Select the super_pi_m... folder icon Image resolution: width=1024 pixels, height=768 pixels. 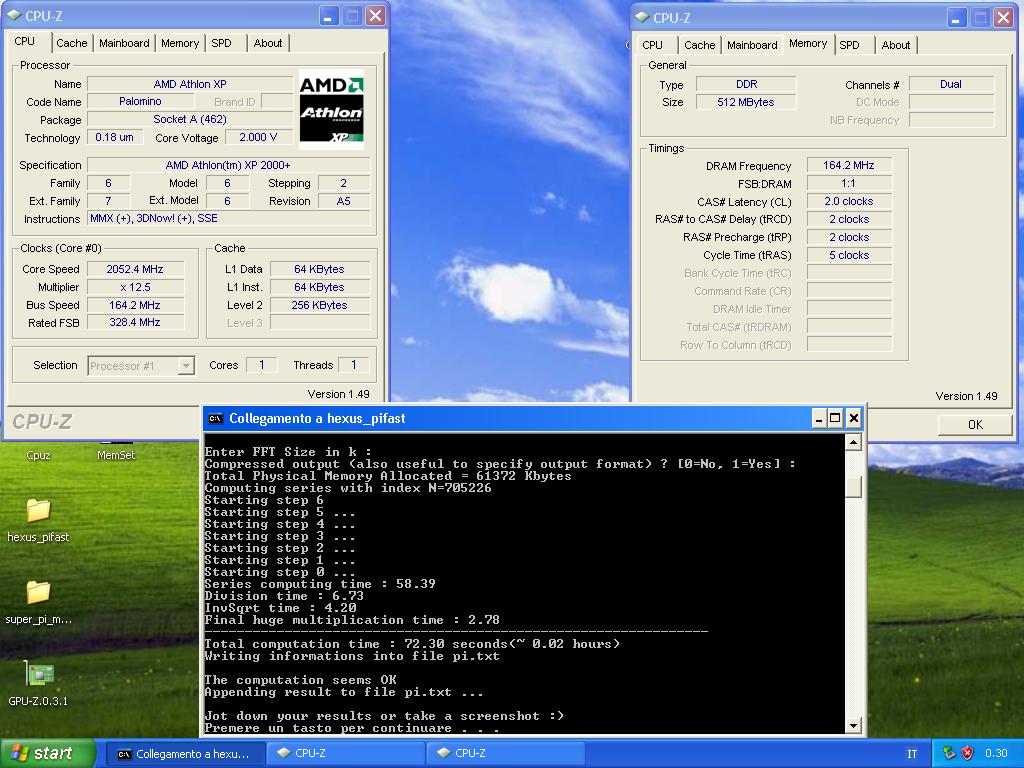38,592
